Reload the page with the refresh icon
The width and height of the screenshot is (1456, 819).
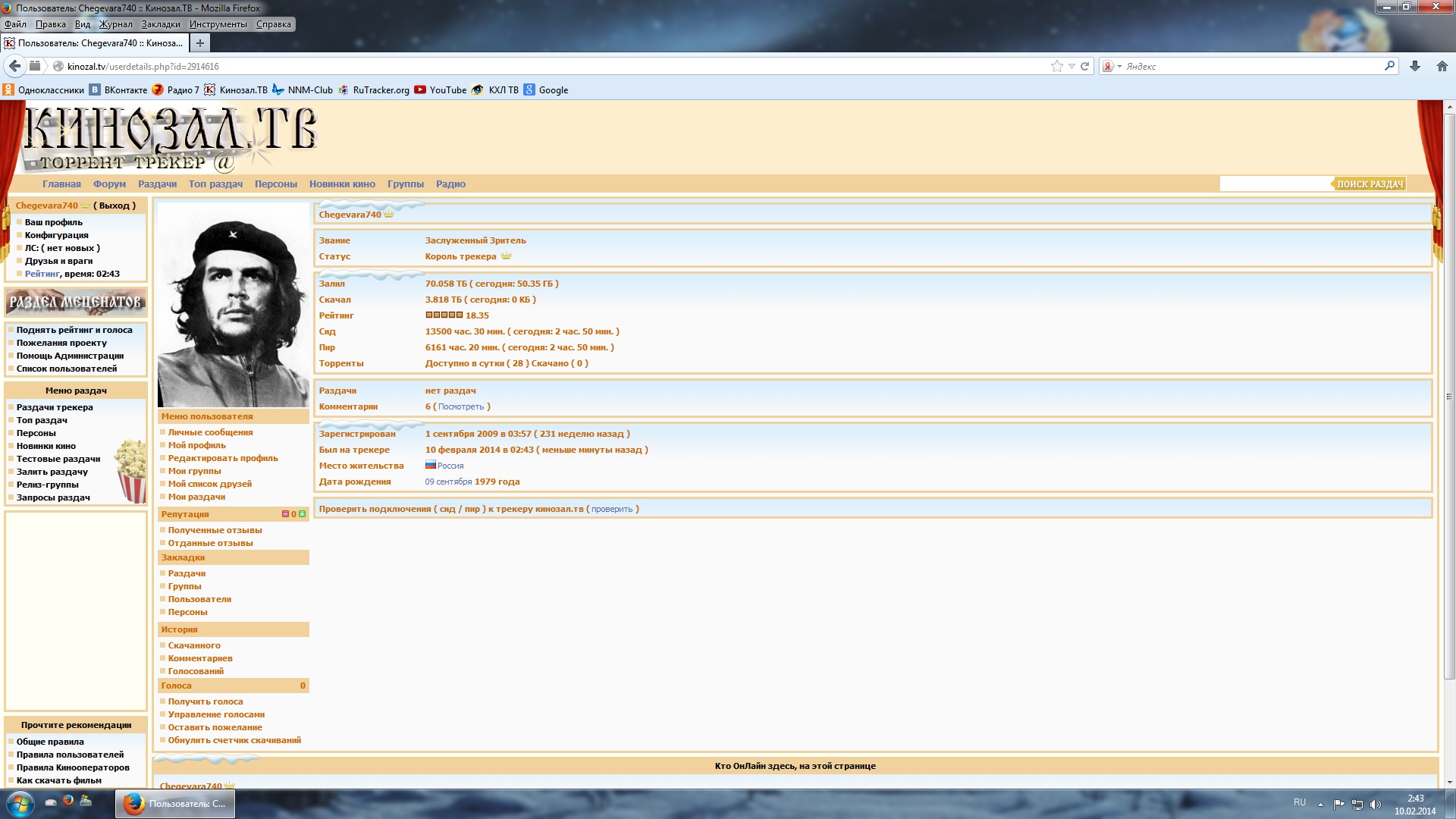1084,66
